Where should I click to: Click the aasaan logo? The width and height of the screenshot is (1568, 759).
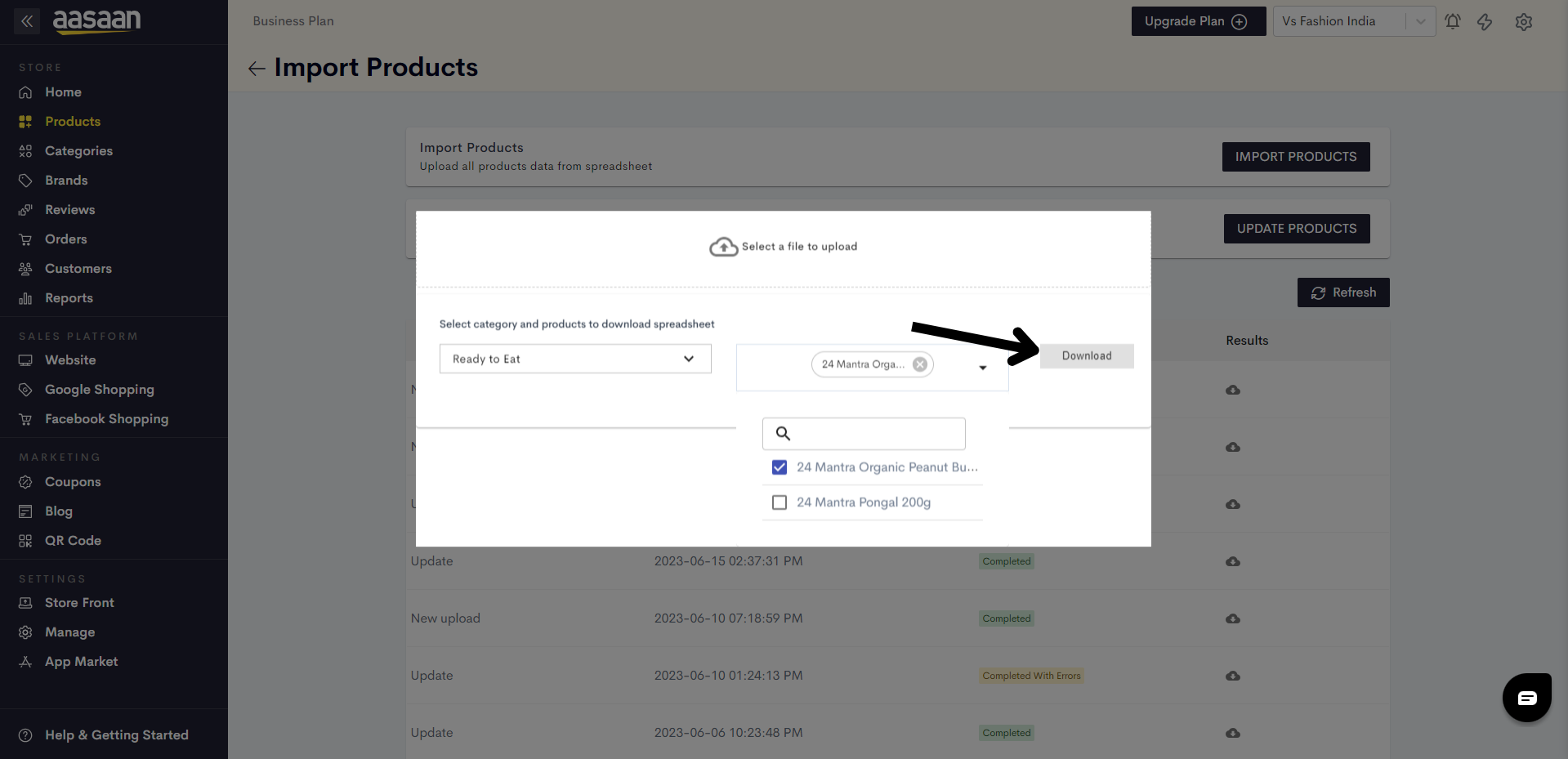coord(97,20)
